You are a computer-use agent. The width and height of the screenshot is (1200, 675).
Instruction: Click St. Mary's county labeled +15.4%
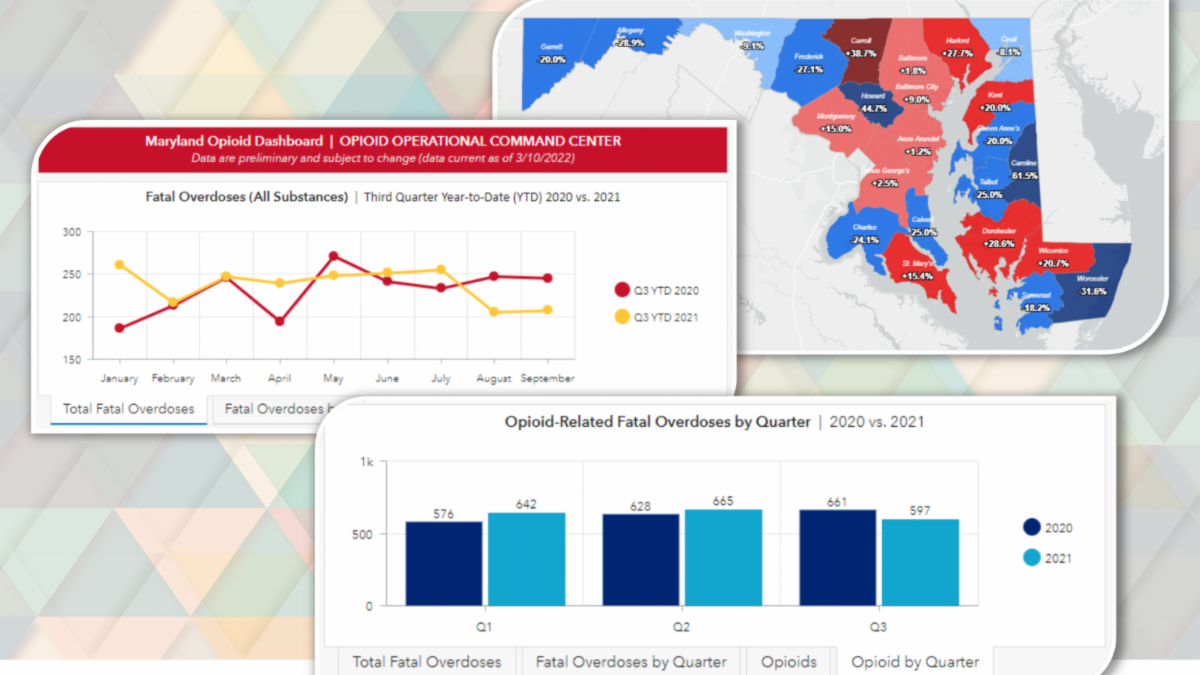point(915,270)
